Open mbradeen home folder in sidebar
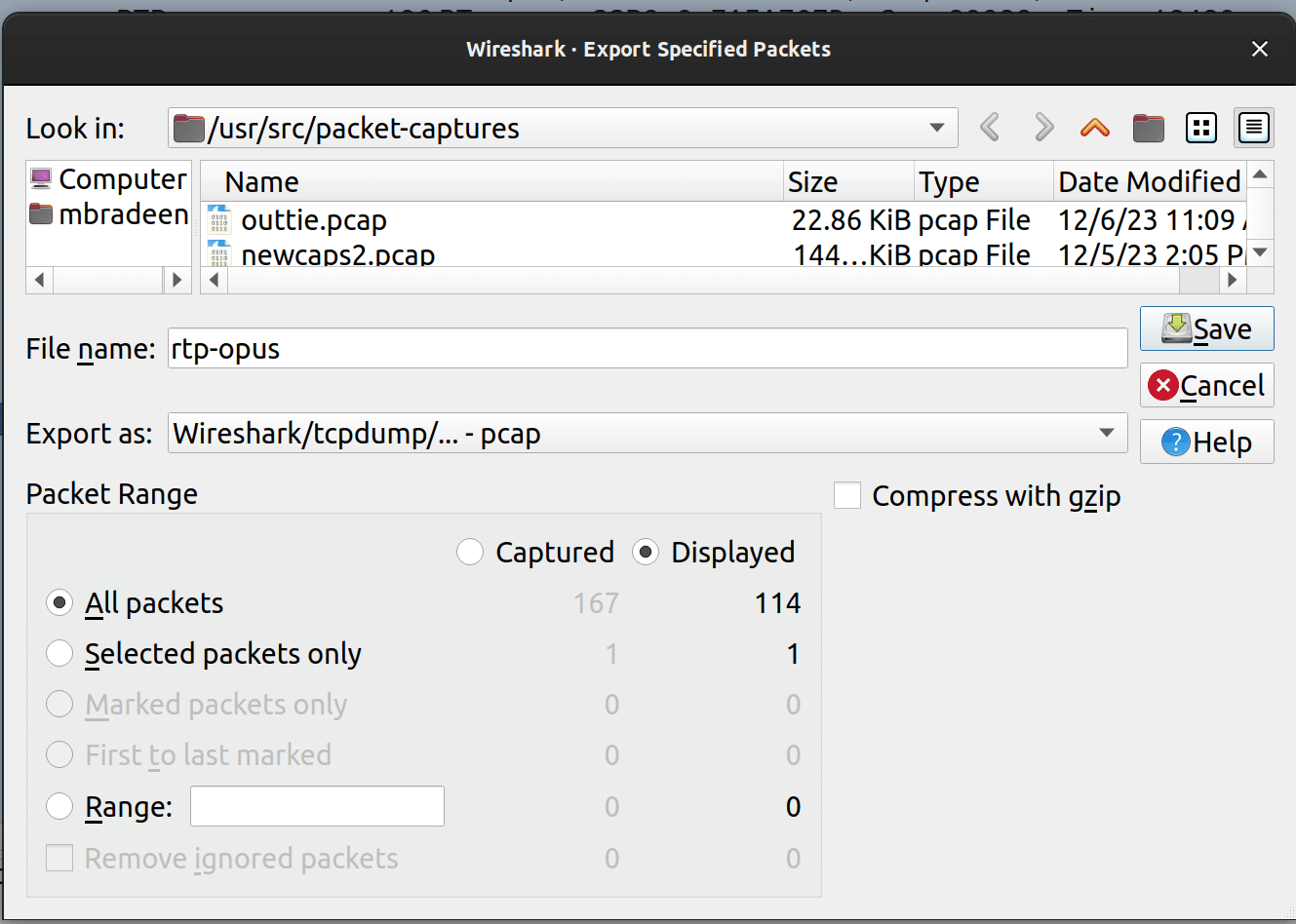Viewport: 1296px width, 924px height. [108, 214]
